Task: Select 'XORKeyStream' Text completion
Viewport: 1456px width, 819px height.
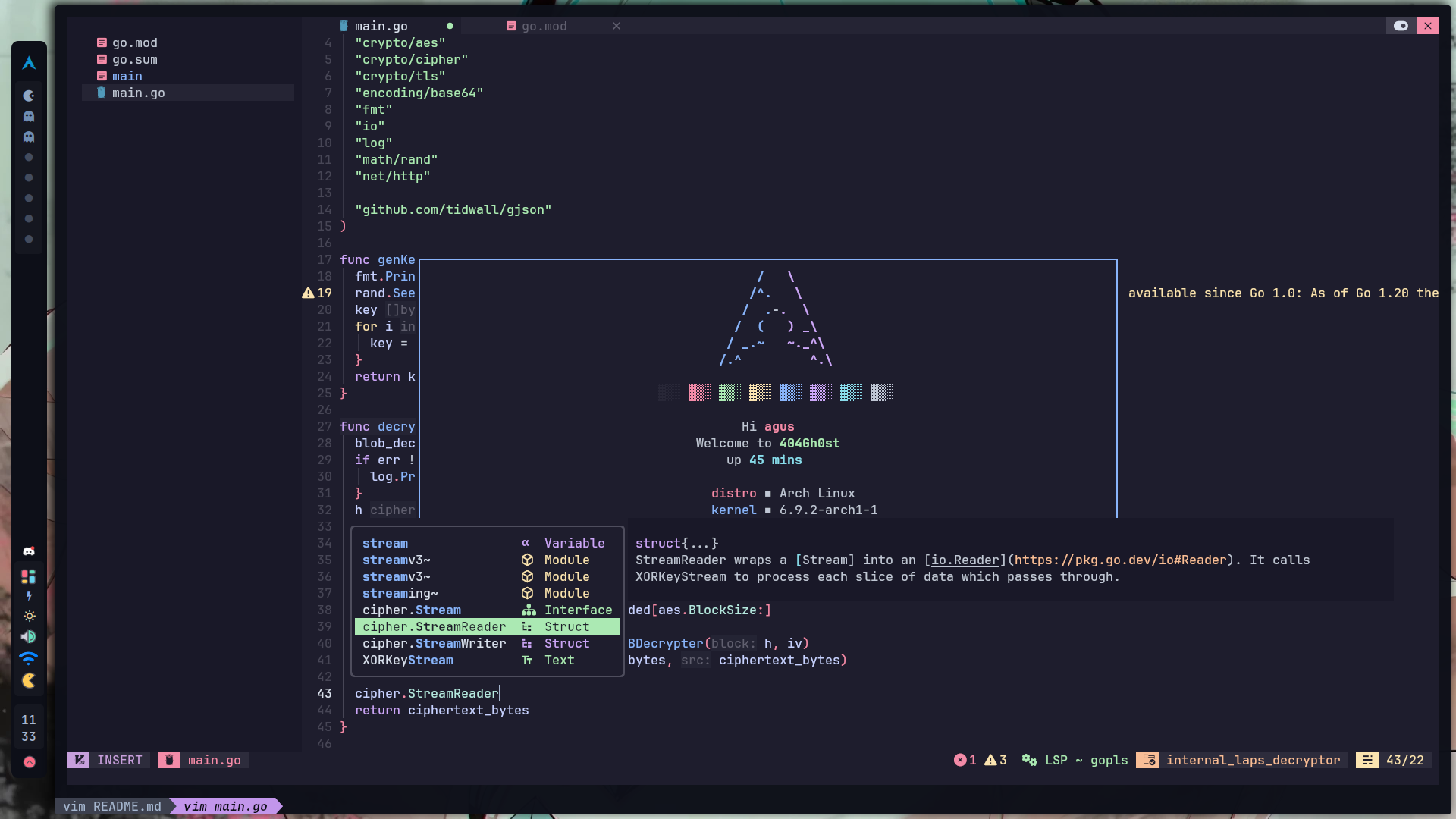Action: coord(488,660)
